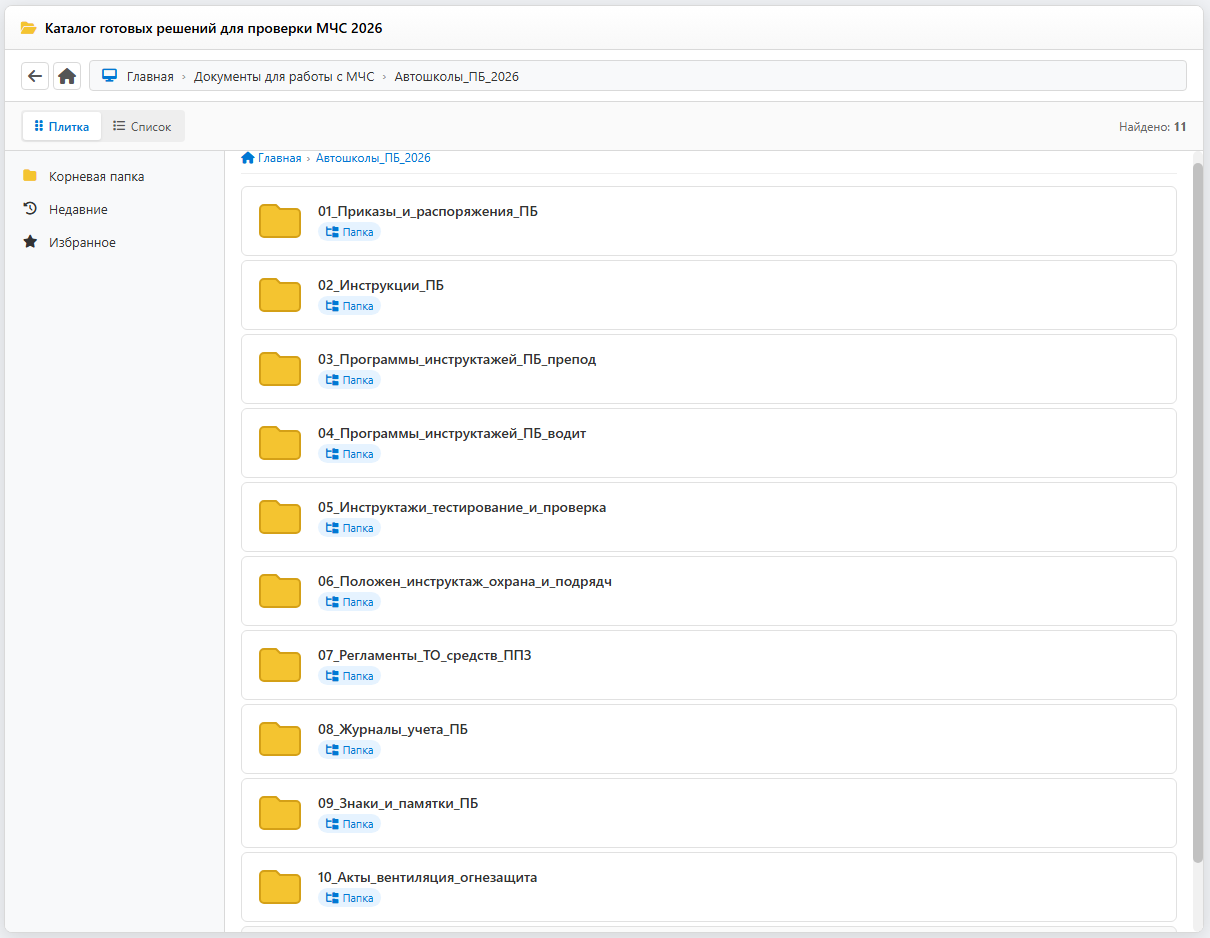Switch to Плитка tile view
Viewport: 1210px width, 938px height.
62,126
